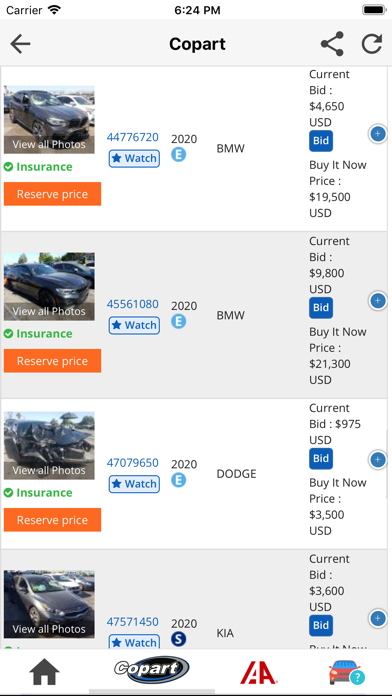392x696 pixels.
Task: Open the IAA logo tab
Action: [x=259, y=672]
